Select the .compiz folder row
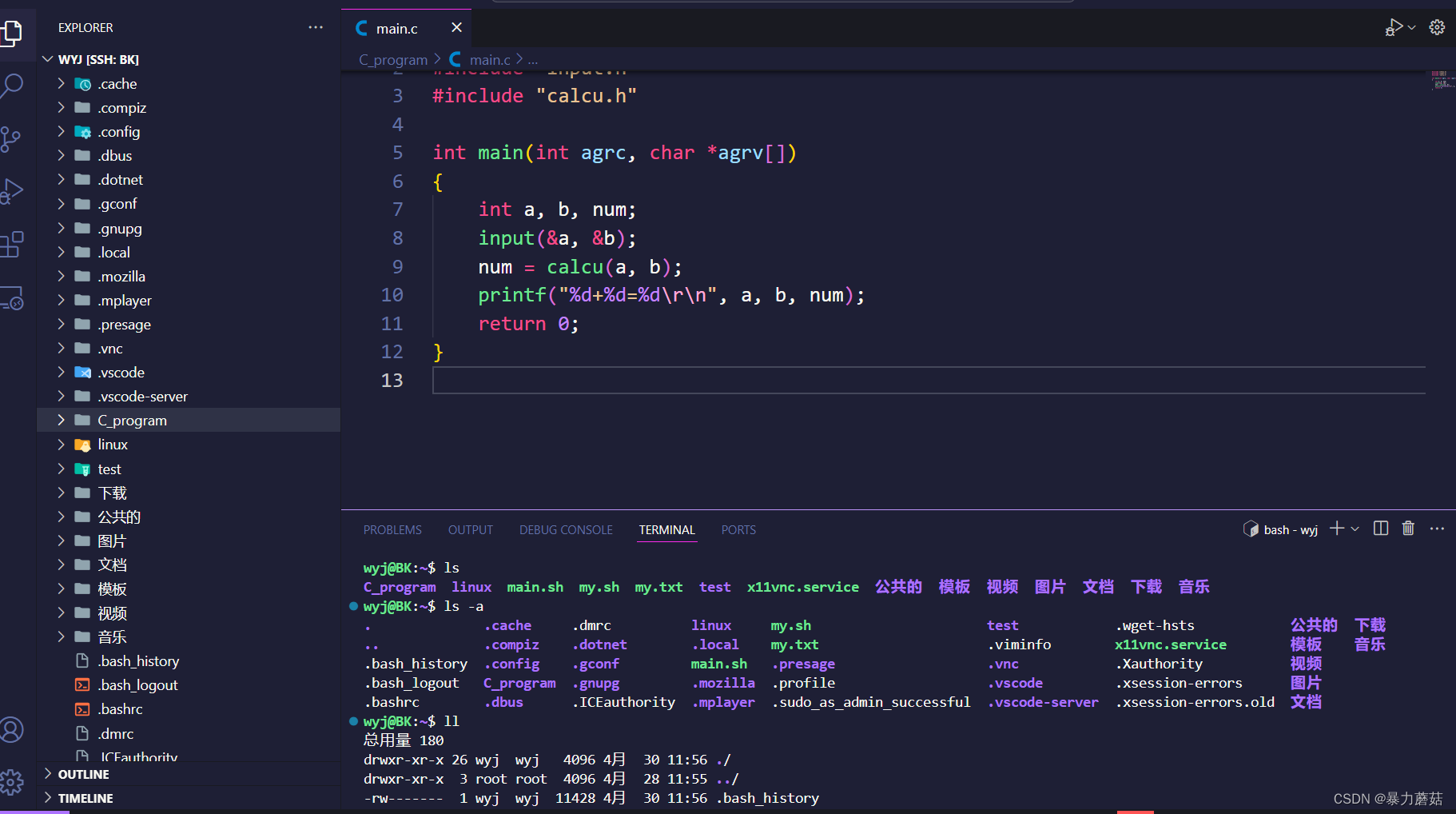This screenshot has height=814, width=1456. pyautogui.click(x=189, y=107)
